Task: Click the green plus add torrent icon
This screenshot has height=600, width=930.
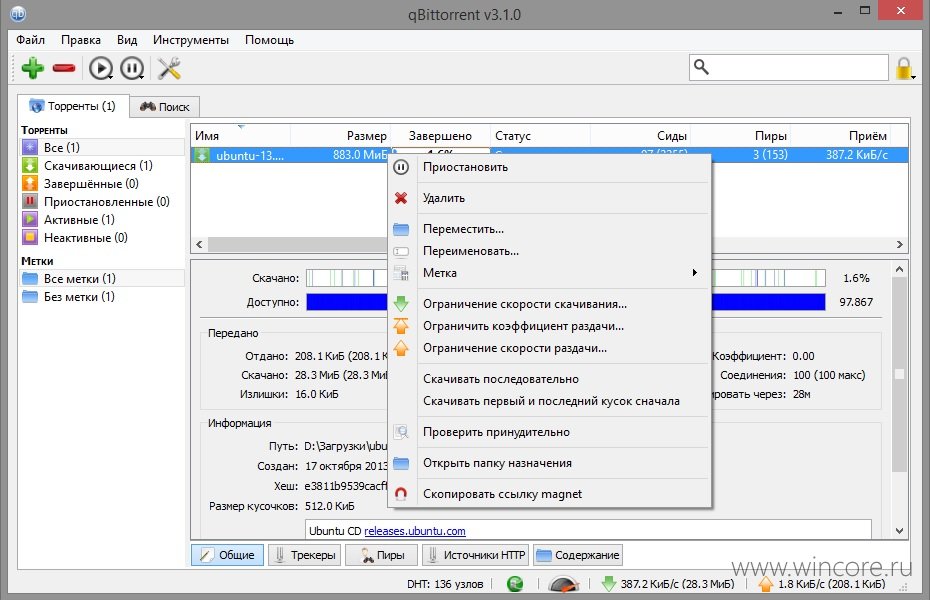Action: click(x=33, y=68)
